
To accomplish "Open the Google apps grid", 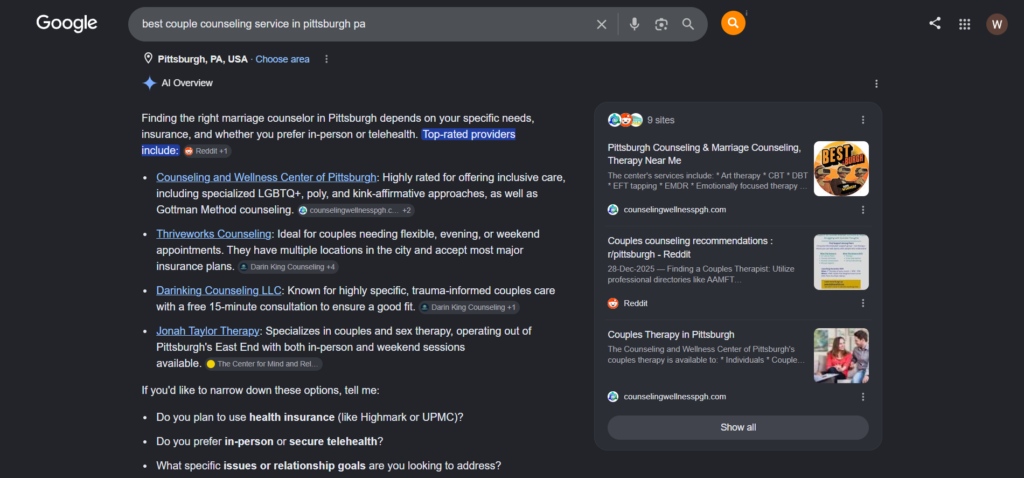I will click(965, 24).
